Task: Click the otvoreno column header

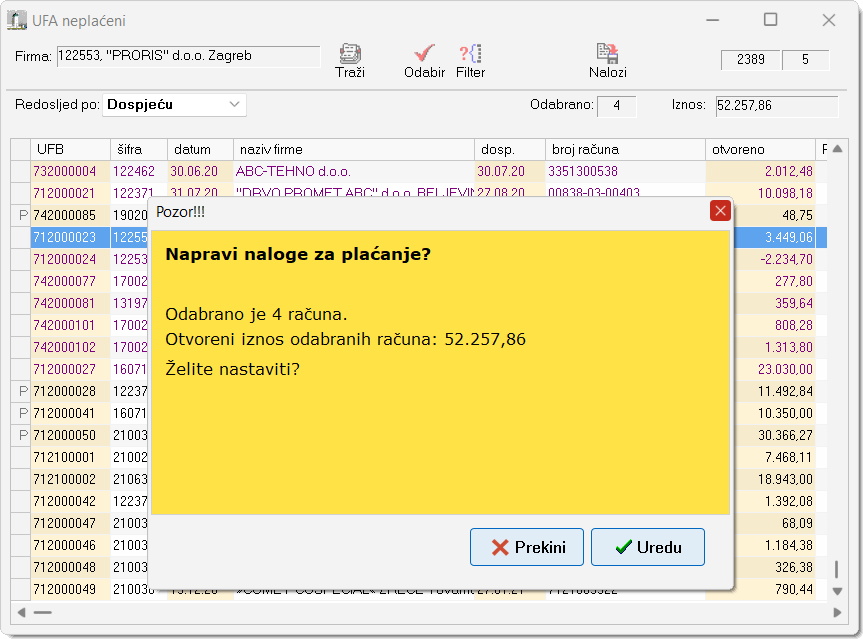Action: (x=760, y=149)
